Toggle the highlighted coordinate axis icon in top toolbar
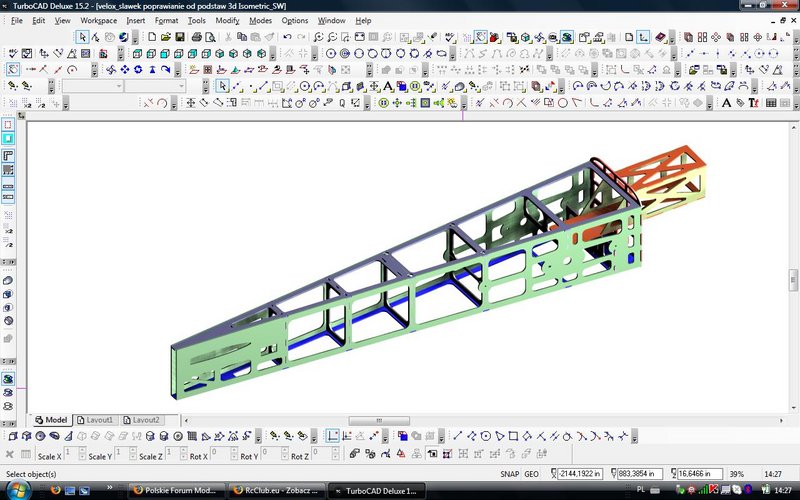The width and height of the screenshot is (800, 500). point(643,37)
